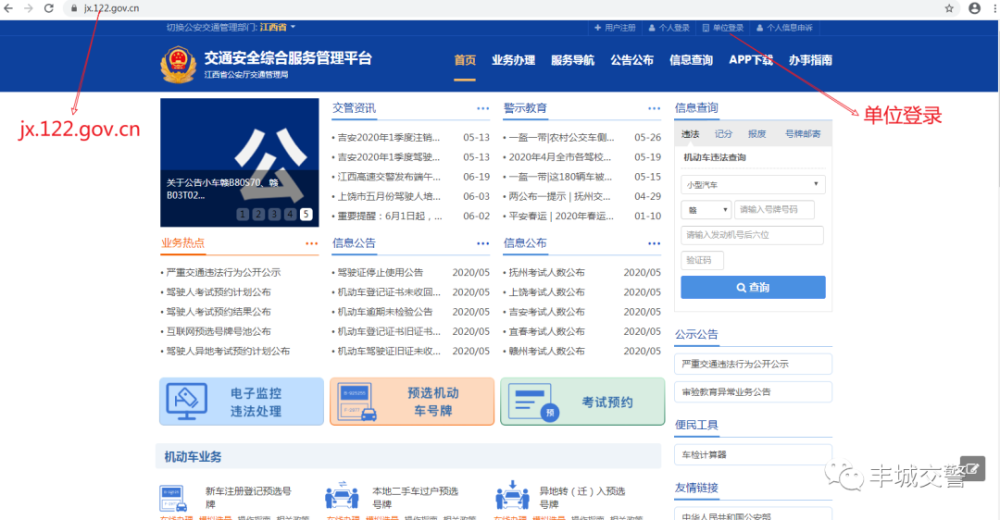Reload the page with refresh icon
Viewport: 1000px width, 520px height.
(48, 8)
